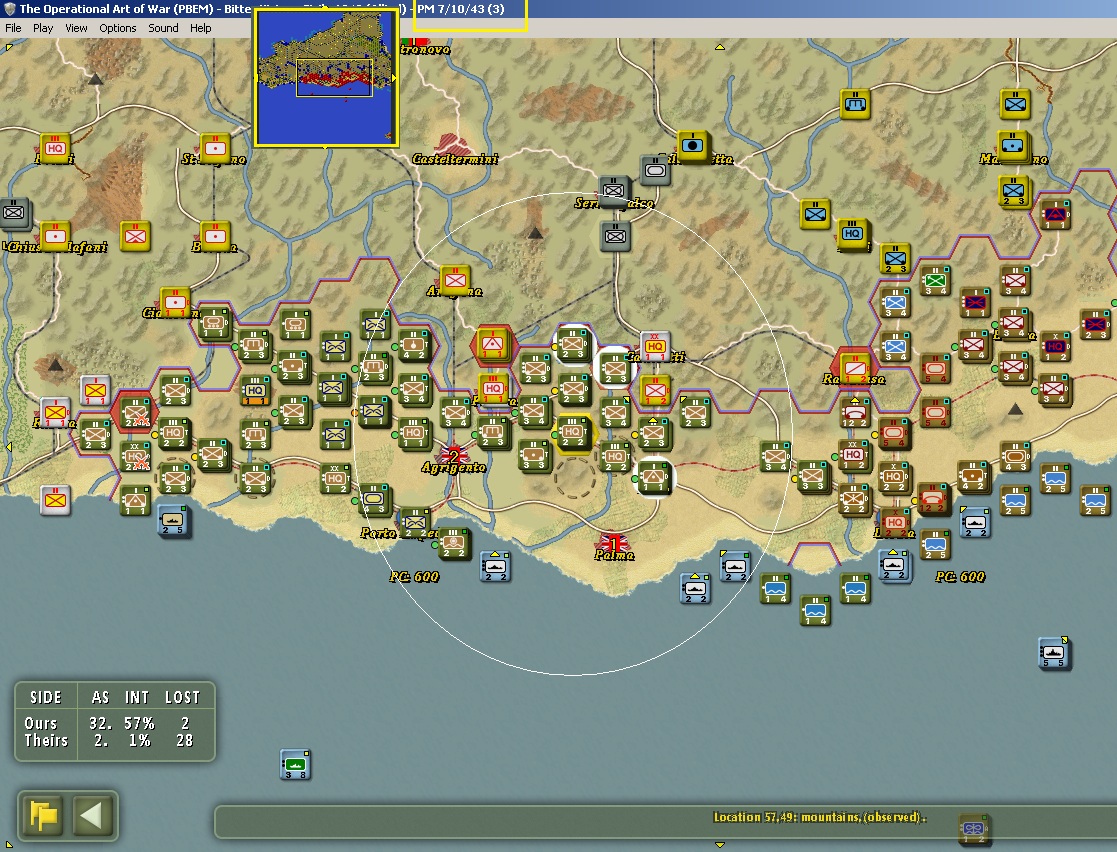
Task: Click inside the overview minimap
Action: click(326, 78)
